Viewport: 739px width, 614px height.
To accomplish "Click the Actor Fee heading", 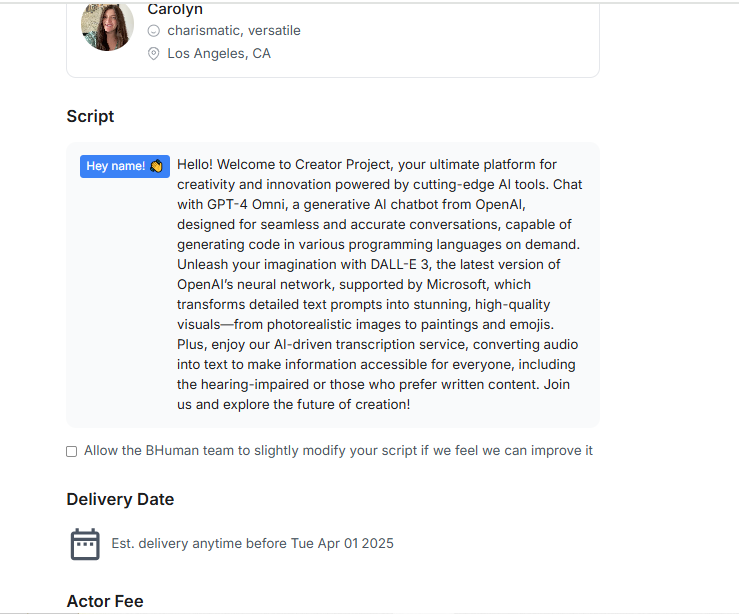I will pyautogui.click(x=105, y=601).
